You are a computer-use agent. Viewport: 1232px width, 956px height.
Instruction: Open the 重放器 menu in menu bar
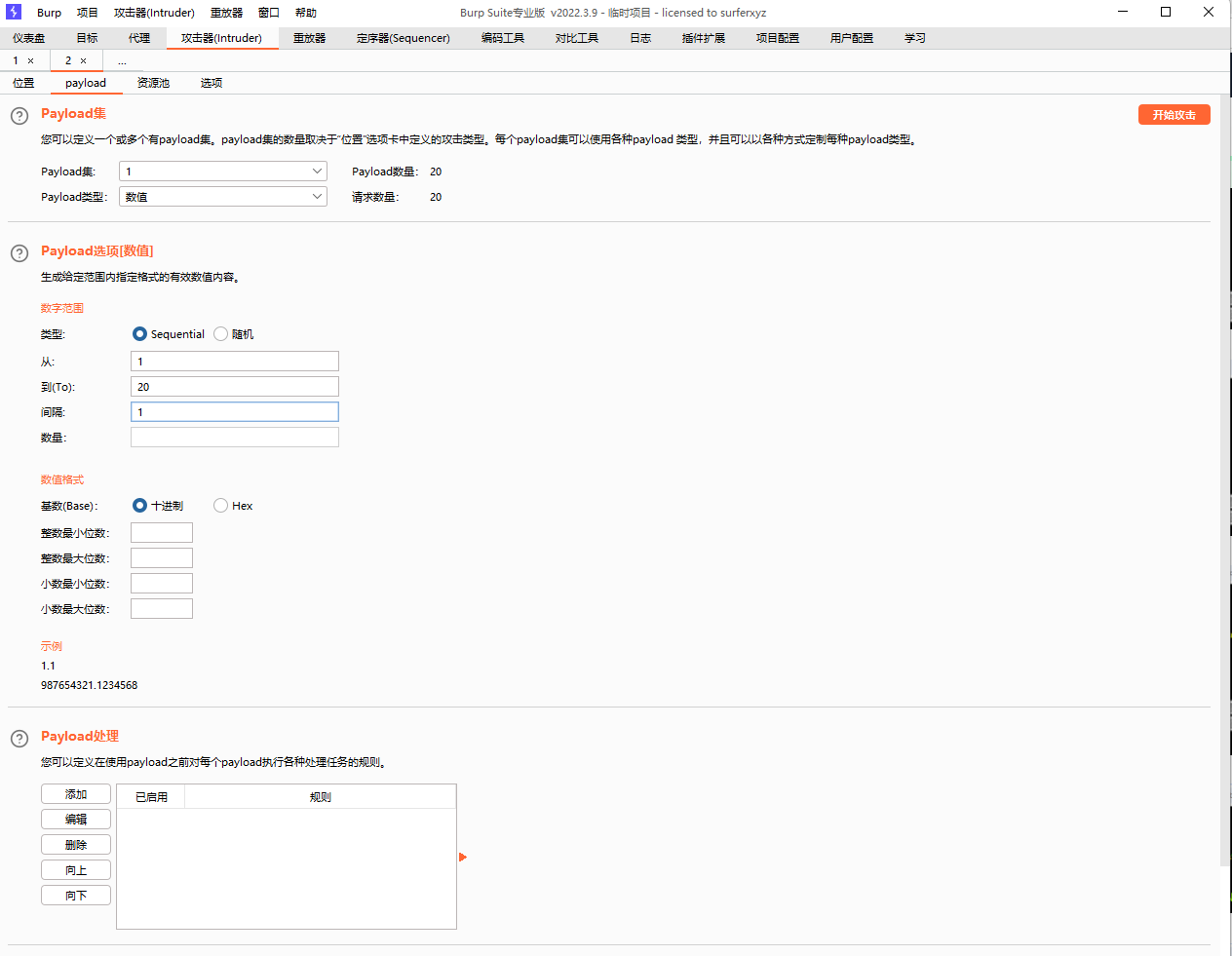pyautogui.click(x=226, y=13)
